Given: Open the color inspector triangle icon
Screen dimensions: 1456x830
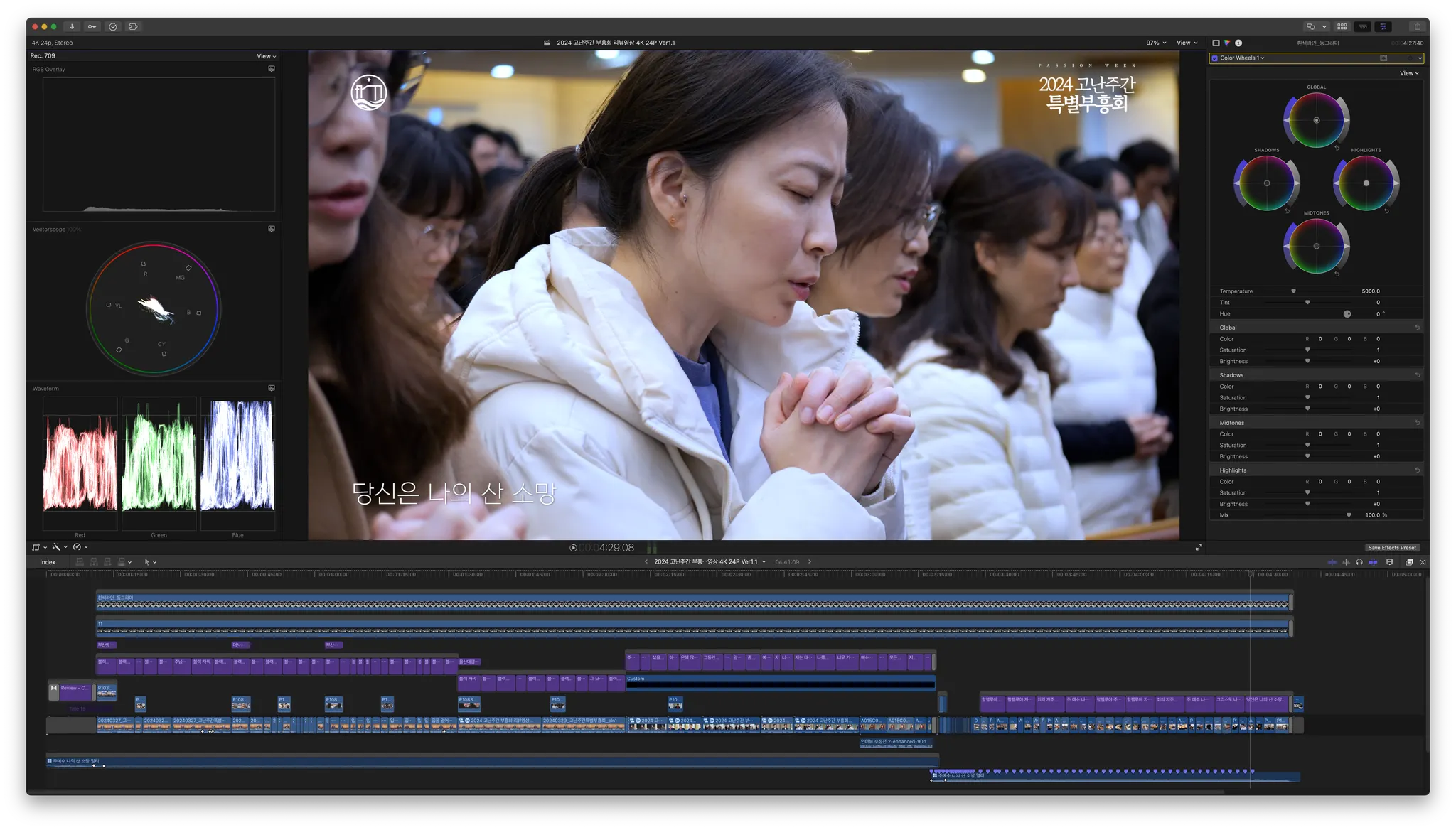Looking at the screenshot, I should click(x=1227, y=43).
